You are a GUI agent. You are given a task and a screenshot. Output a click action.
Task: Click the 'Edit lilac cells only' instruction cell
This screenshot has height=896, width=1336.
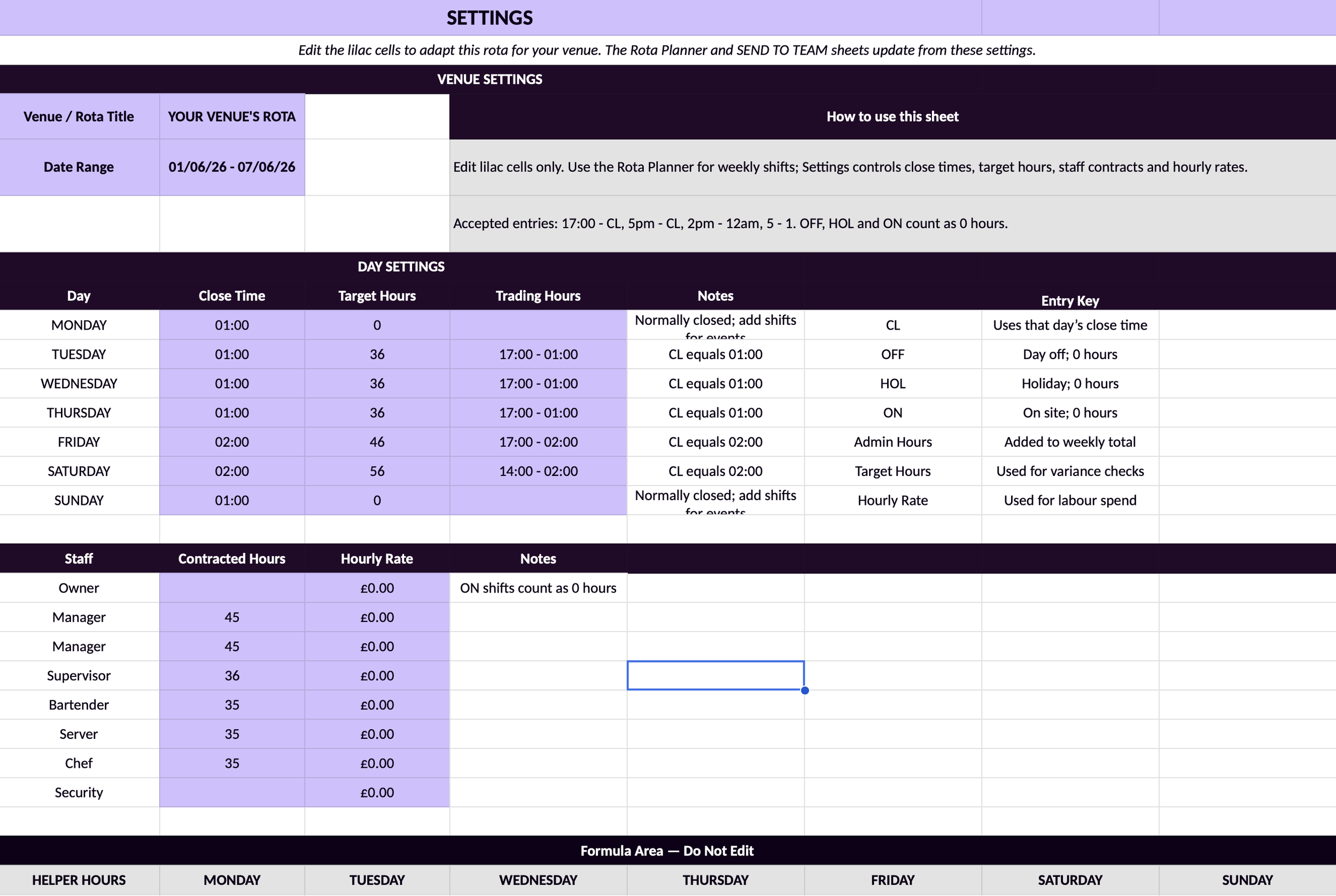tap(892, 167)
